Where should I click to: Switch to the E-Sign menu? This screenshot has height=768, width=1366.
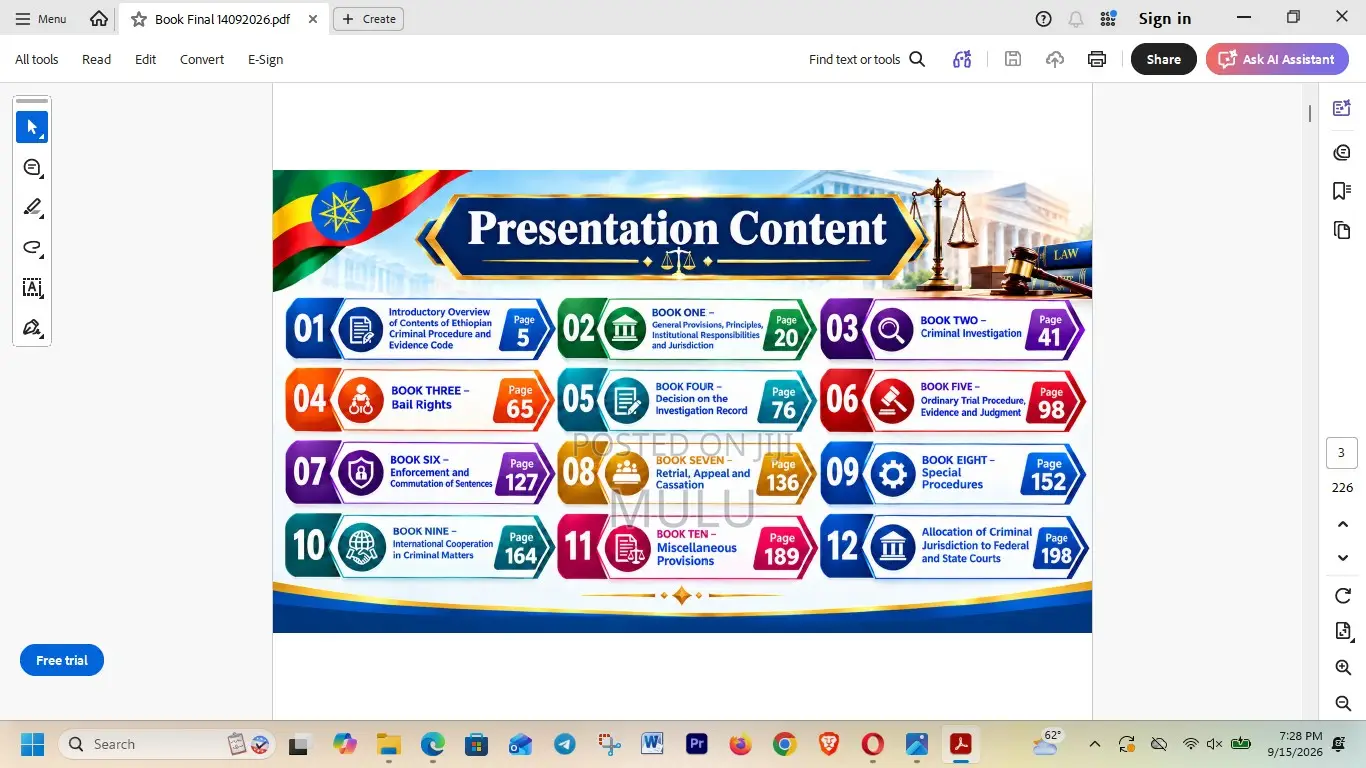pos(266,59)
